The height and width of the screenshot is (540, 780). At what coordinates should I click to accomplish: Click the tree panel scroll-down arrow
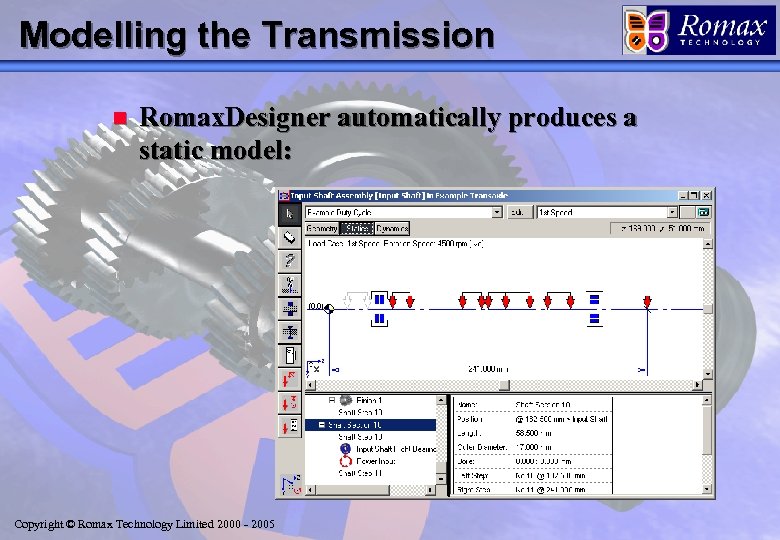441,478
